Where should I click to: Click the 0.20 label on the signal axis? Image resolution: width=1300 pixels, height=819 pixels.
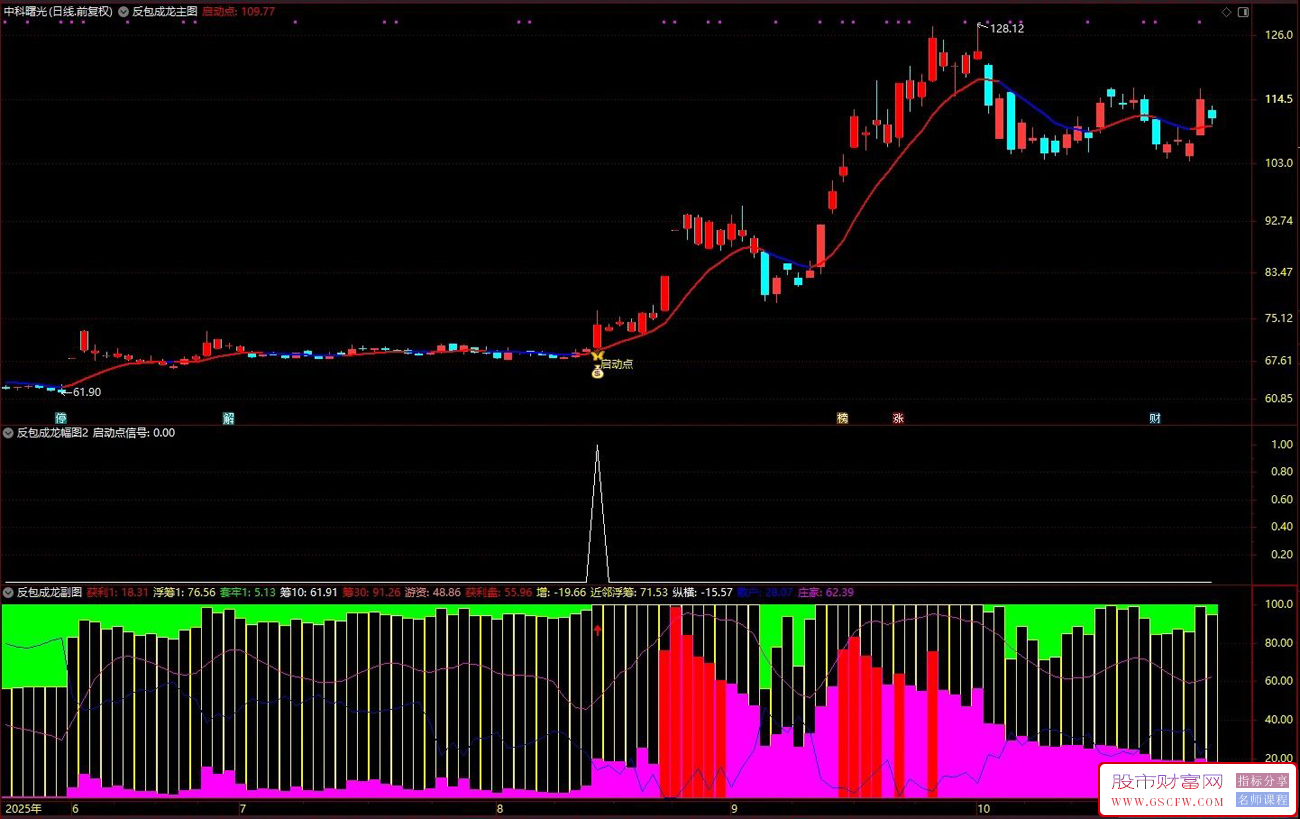[1281, 554]
